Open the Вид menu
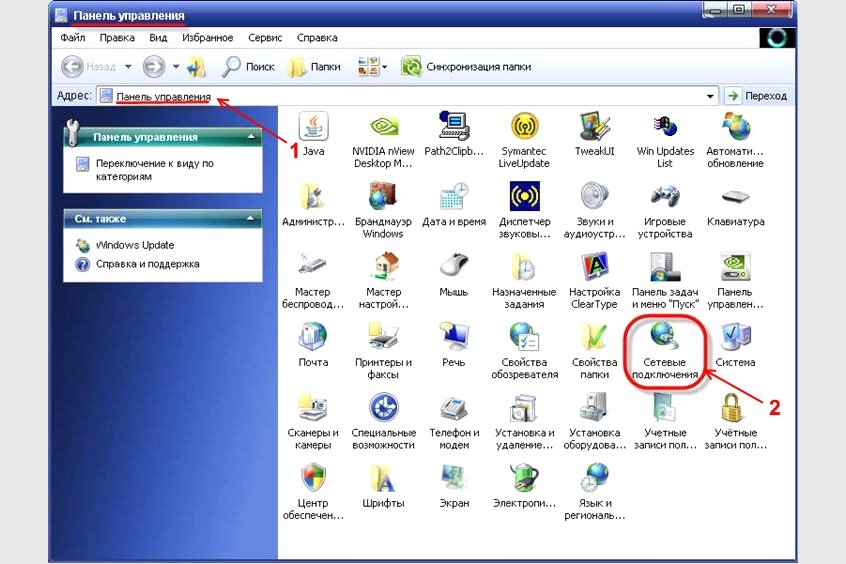The height and width of the screenshot is (564, 846). pos(158,38)
